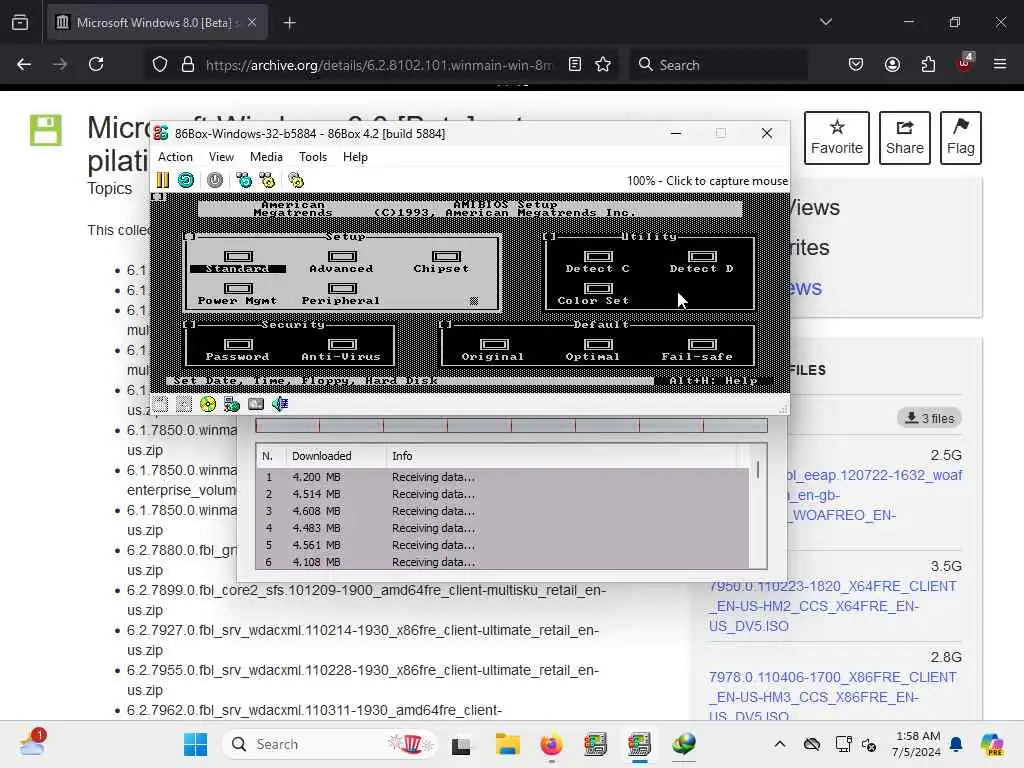Viewport: 1024px width, 768px height.
Task: Open 86Box settings toolbar icon
Action: 296,180
